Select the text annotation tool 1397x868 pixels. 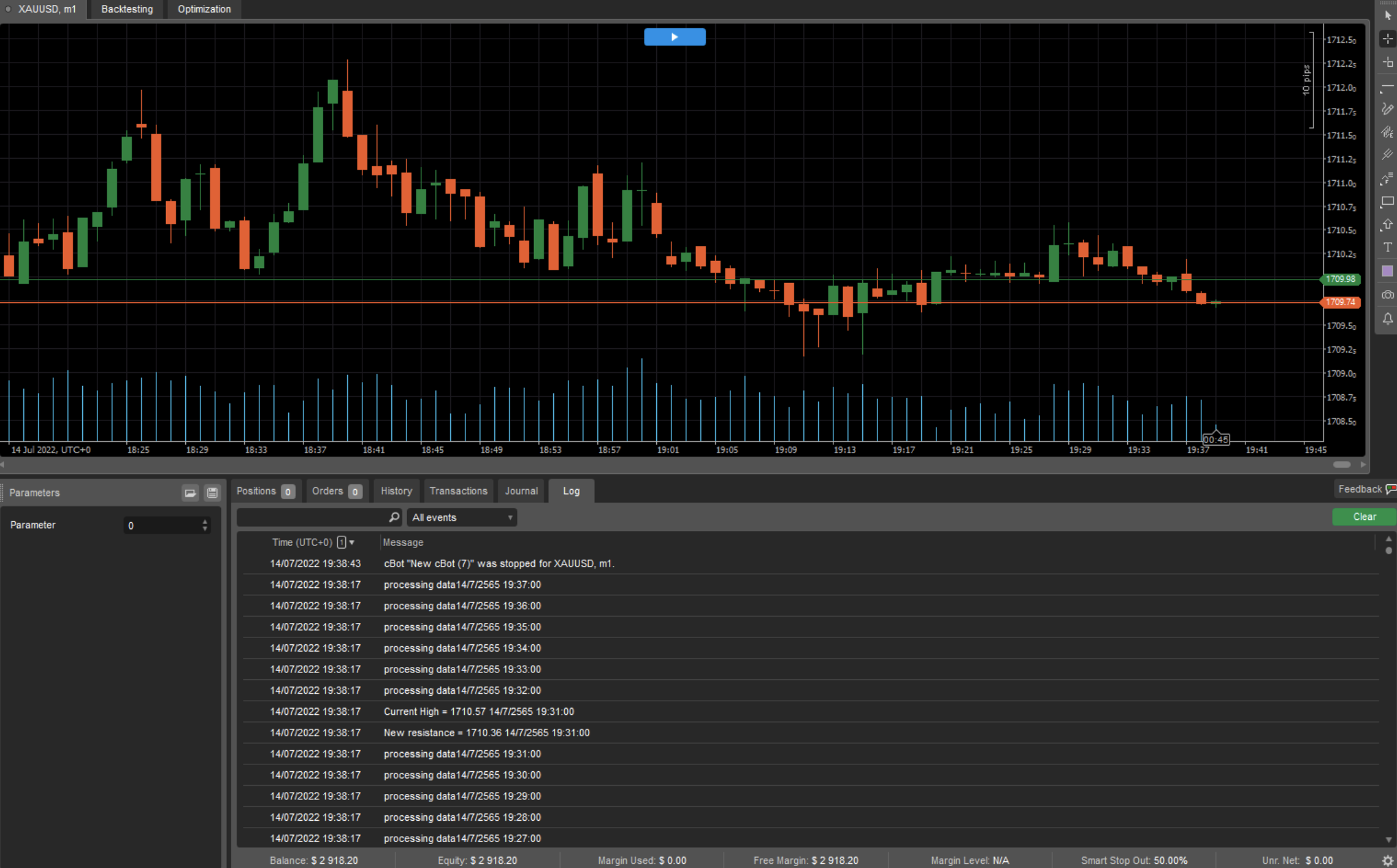coord(1388,248)
